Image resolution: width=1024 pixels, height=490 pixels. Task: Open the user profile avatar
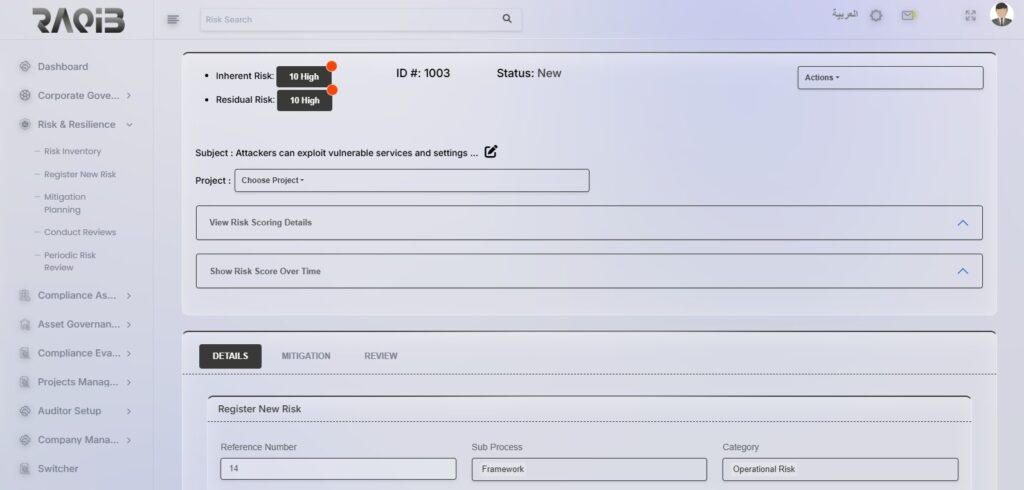coord(1001,15)
